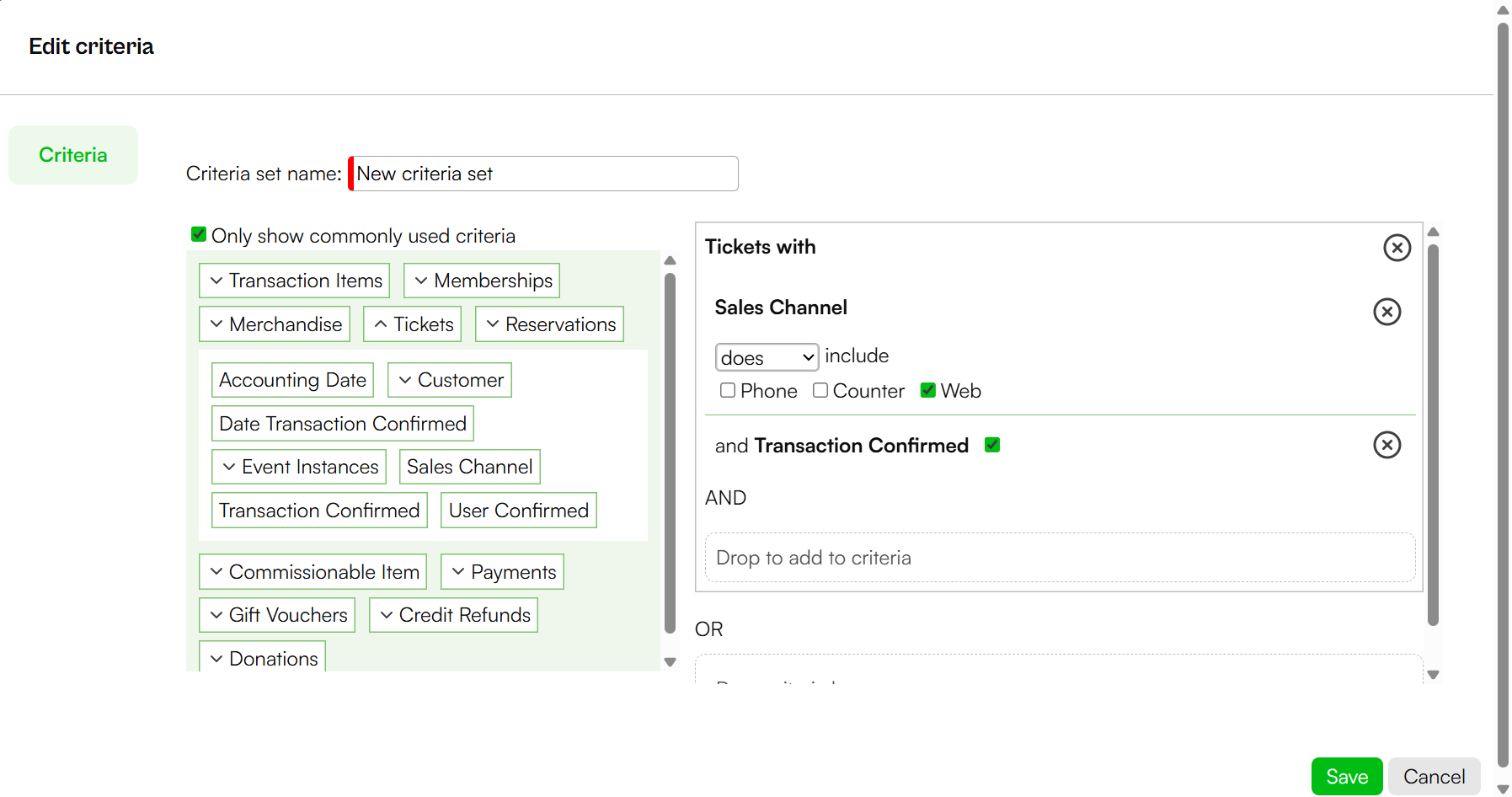Focus the Criteria set name field
This screenshot has height=797, width=1512.
(x=543, y=174)
